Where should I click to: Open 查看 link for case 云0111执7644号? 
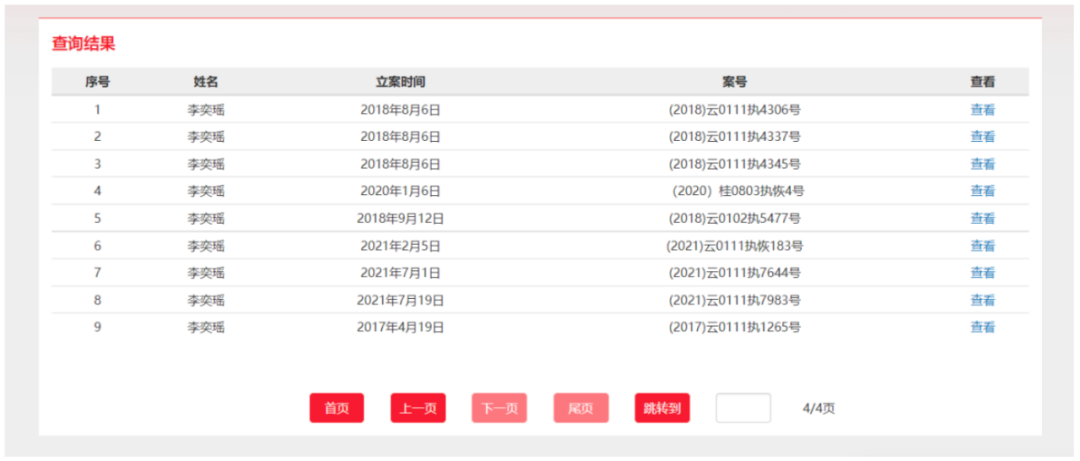(982, 273)
